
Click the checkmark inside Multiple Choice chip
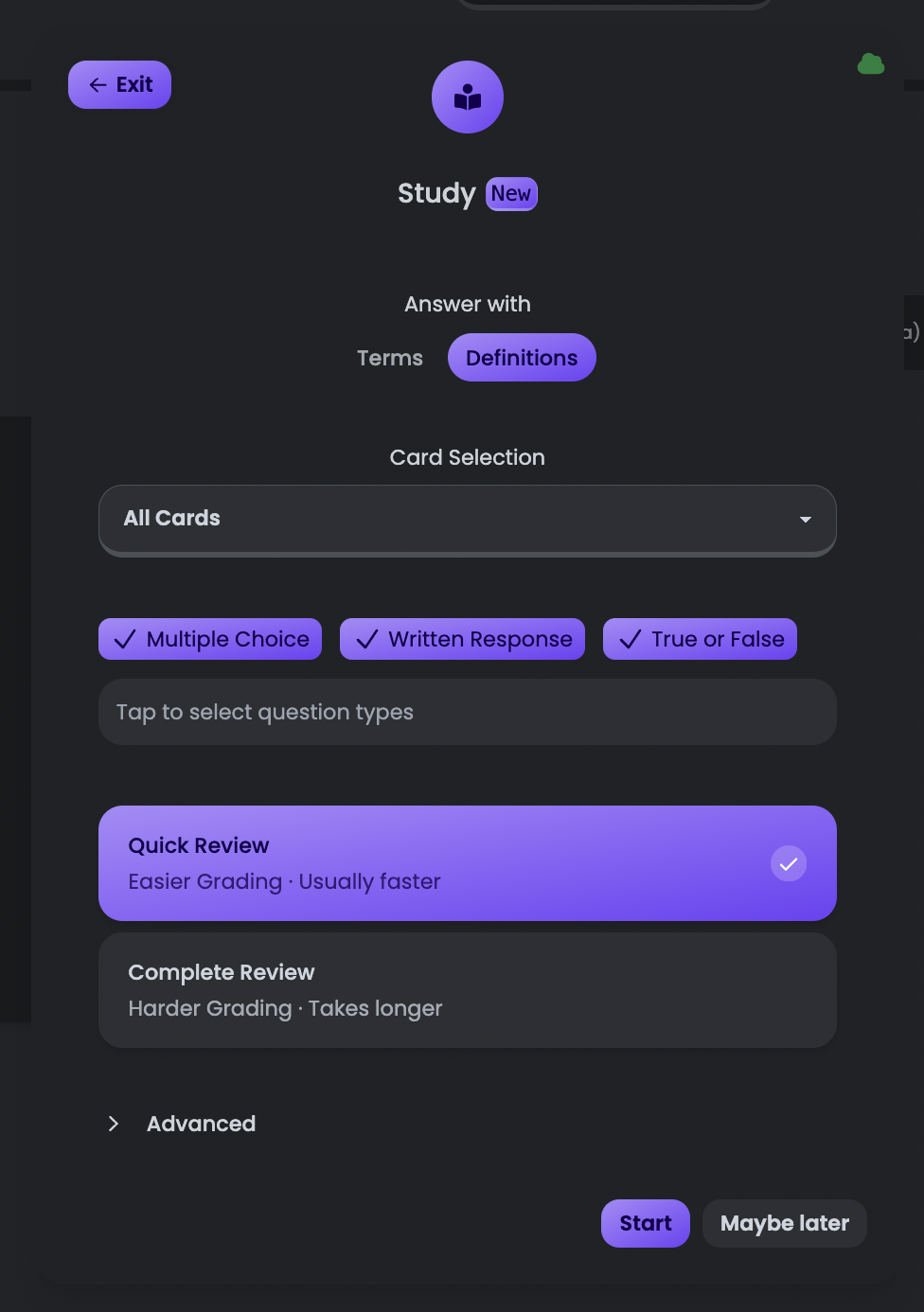tap(124, 639)
